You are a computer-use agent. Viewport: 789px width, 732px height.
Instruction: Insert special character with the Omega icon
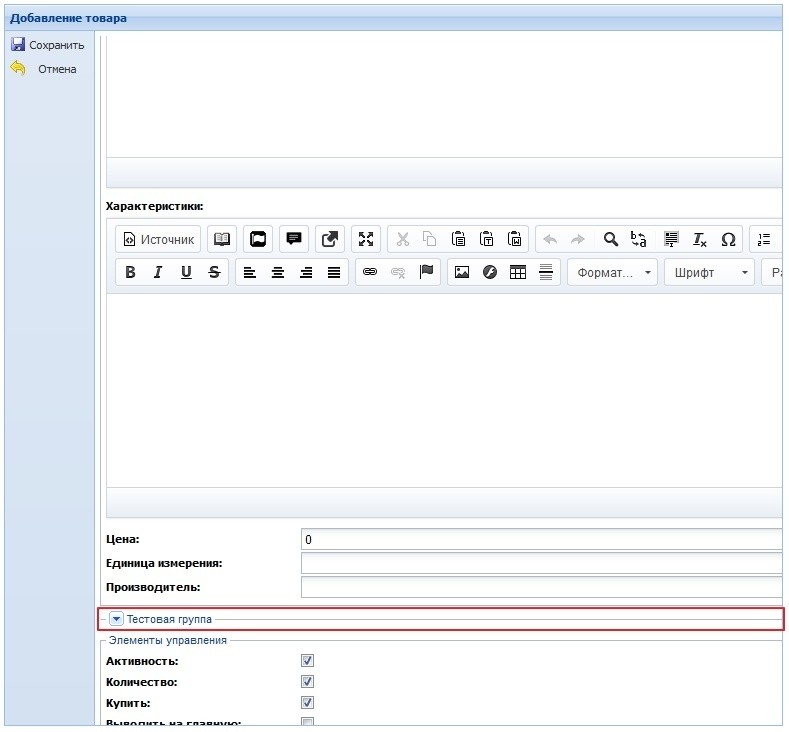(x=728, y=240)
